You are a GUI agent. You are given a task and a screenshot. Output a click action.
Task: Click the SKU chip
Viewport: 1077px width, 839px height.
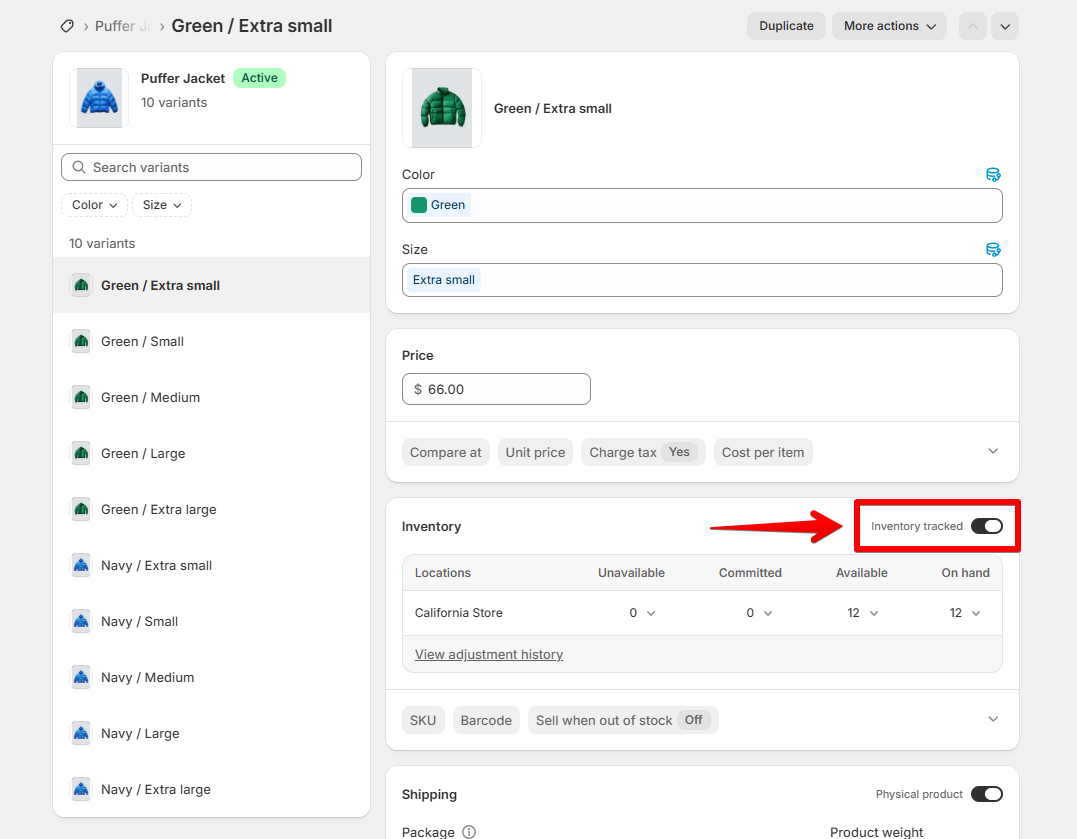point(423,720)
